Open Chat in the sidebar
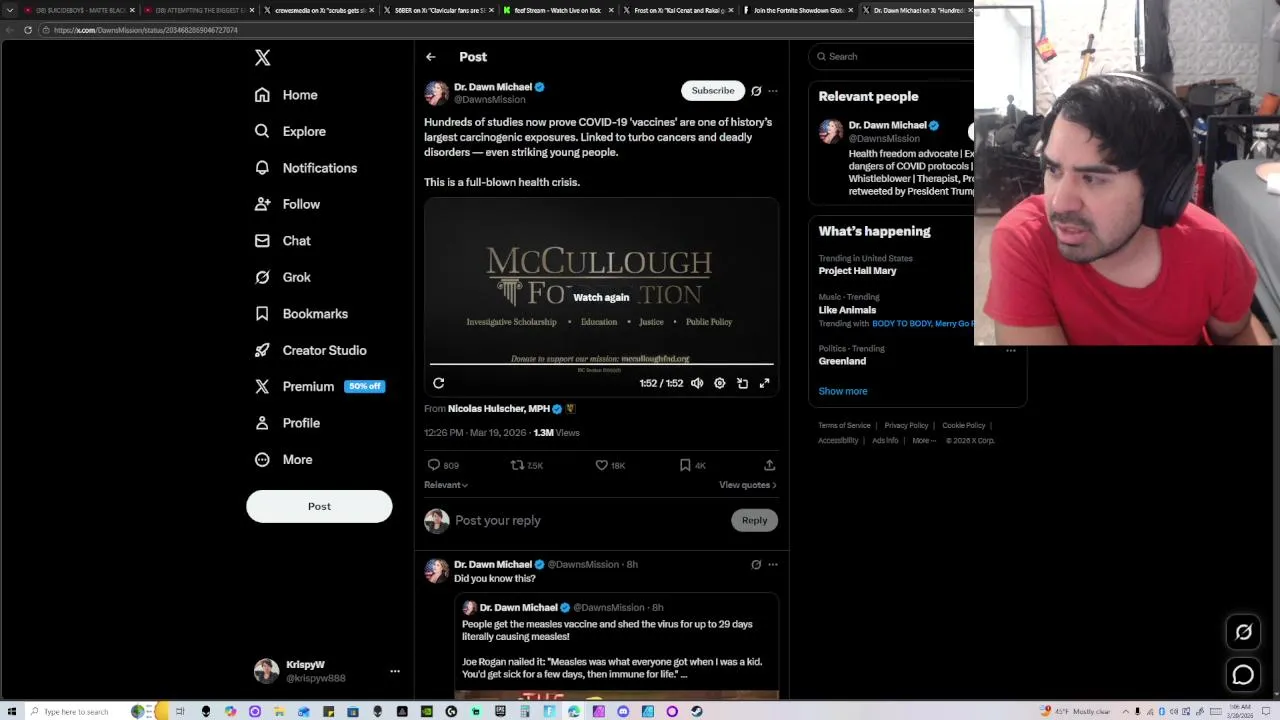1280x720 pixels. point(282,241)
